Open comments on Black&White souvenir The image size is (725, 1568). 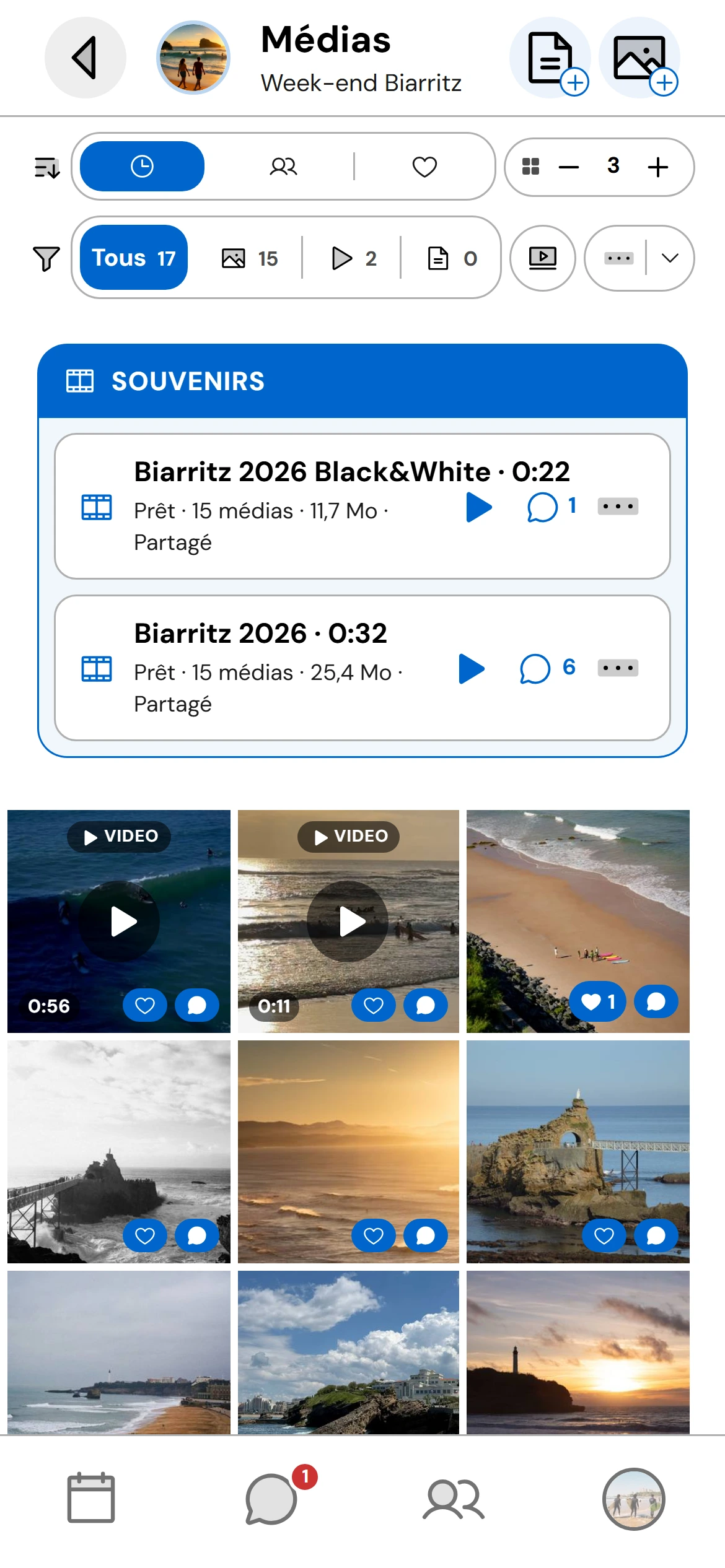click(552, 507)
